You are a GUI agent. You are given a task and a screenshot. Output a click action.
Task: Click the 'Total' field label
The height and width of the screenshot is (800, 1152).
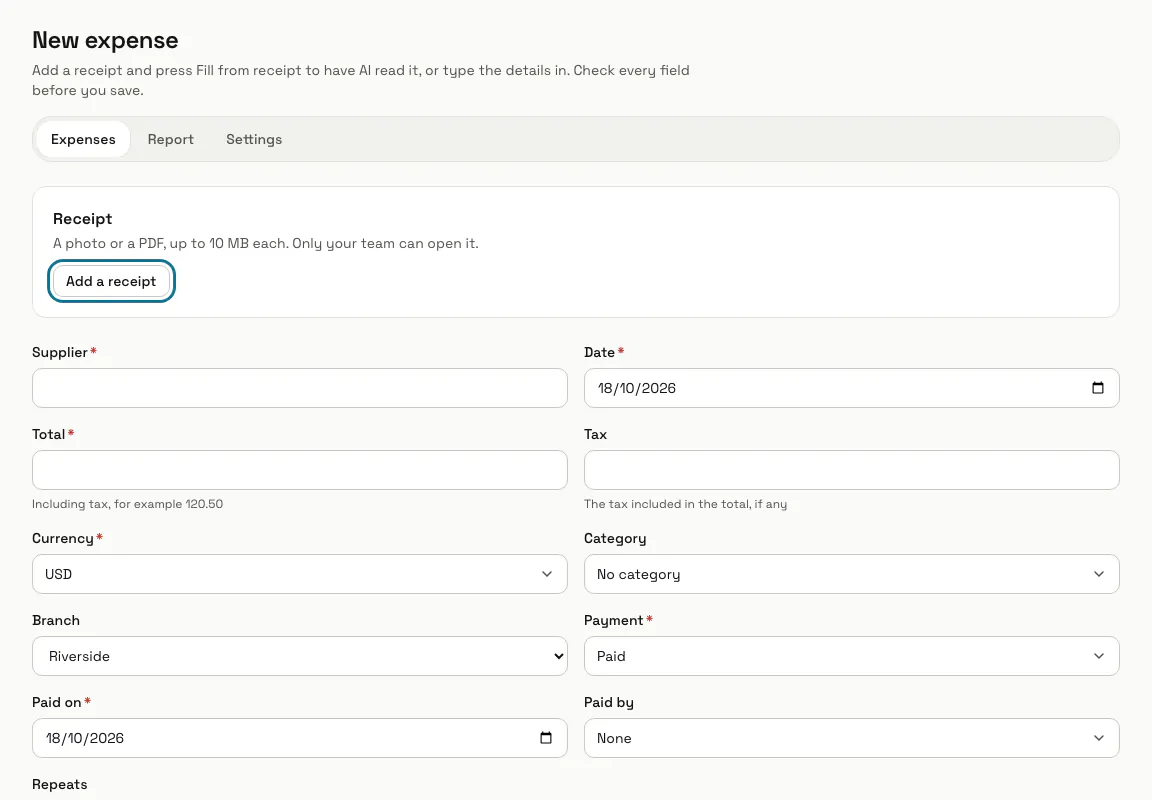48,434
